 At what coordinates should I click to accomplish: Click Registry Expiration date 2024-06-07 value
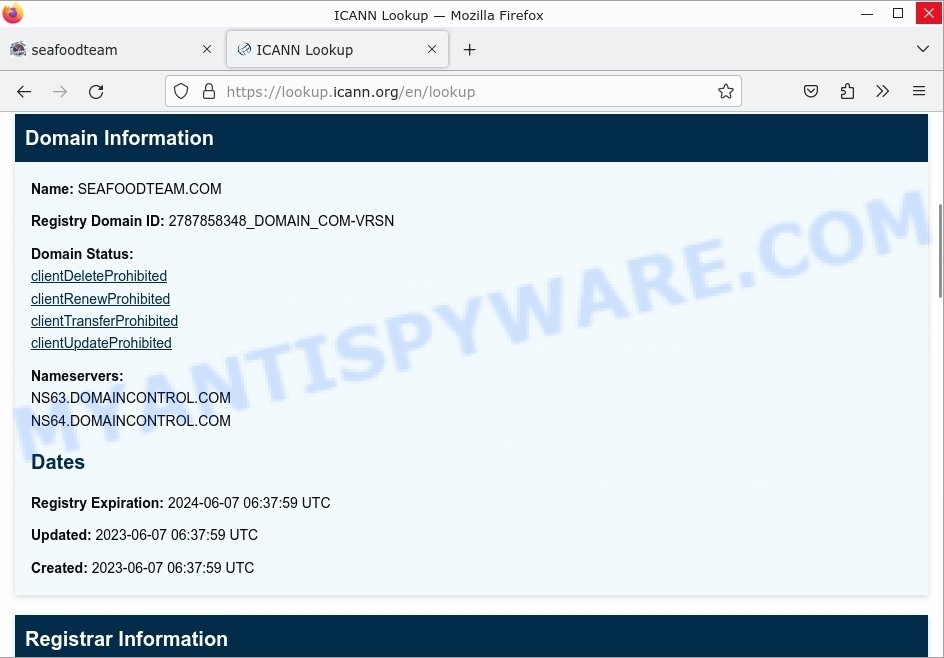coord(249,503)
